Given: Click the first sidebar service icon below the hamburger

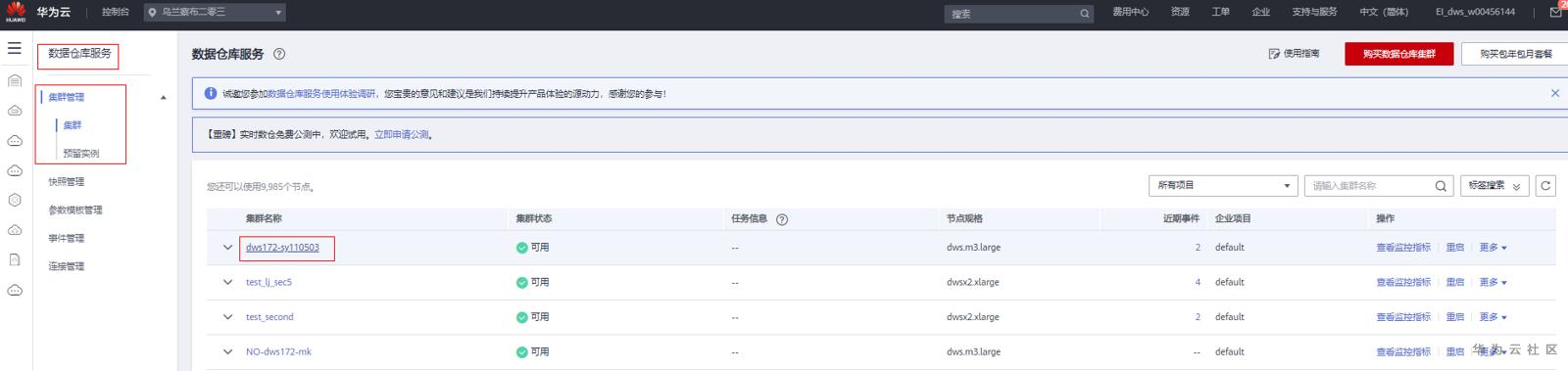Looking at the screenshot, I should click(x=15, y=81).
